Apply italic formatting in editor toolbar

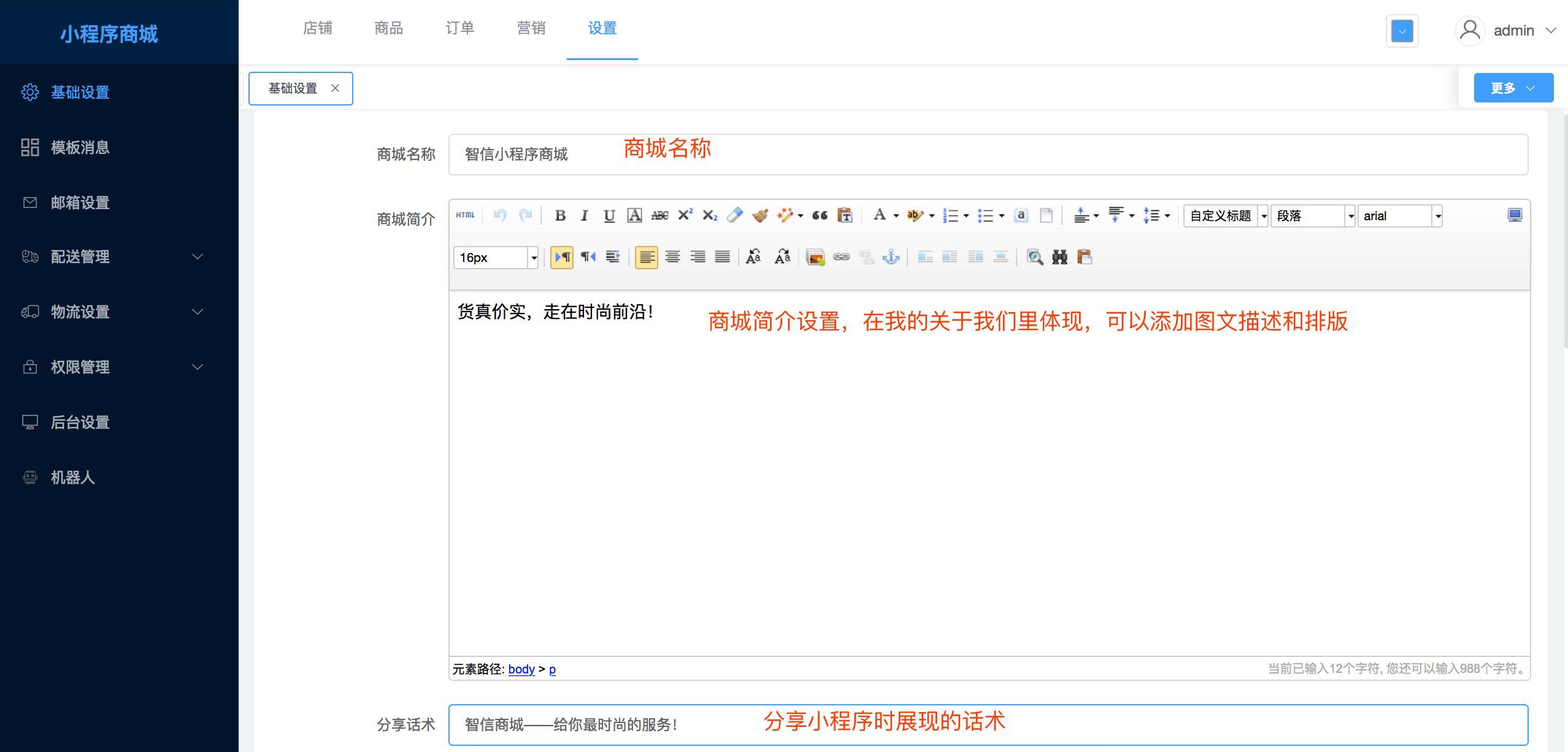[x=584, y=215]
